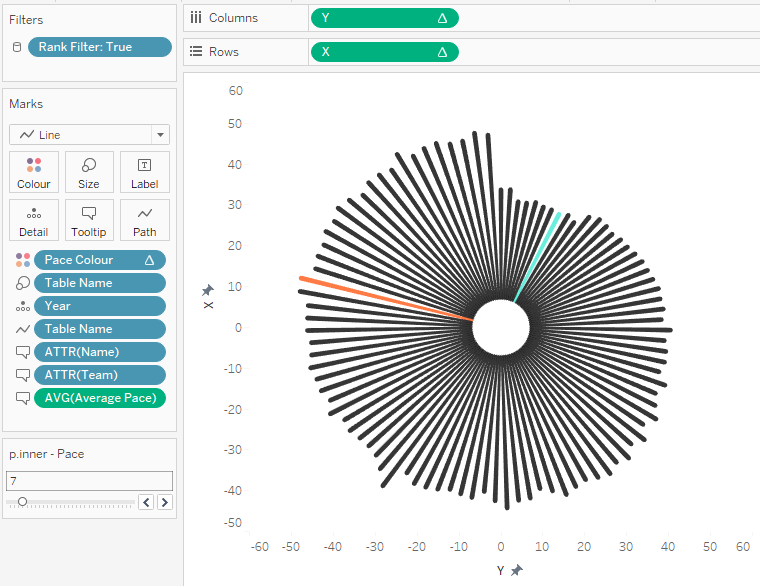Click the Size marks button

[x=89, y=172]
